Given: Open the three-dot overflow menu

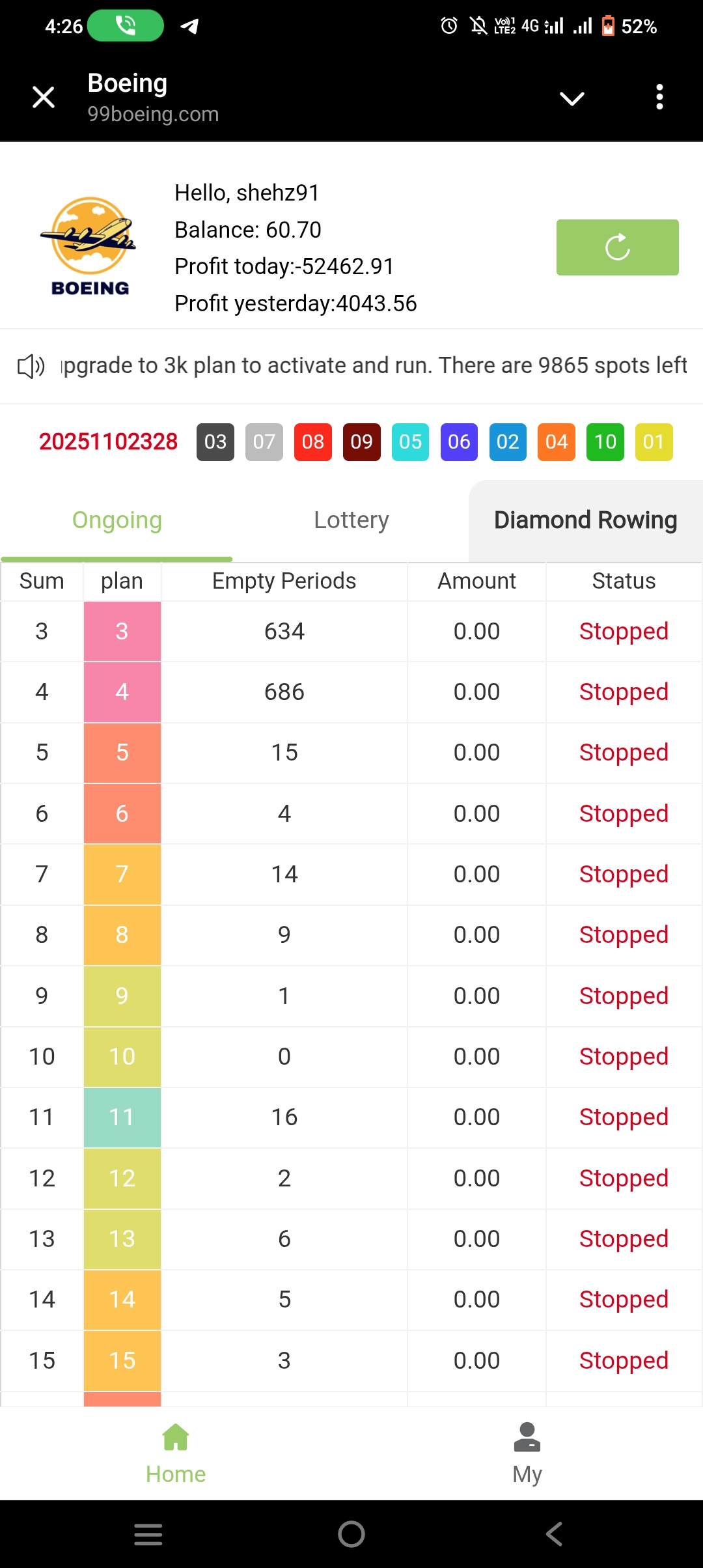Looking at the screenshot, I should tap(659, 98).
